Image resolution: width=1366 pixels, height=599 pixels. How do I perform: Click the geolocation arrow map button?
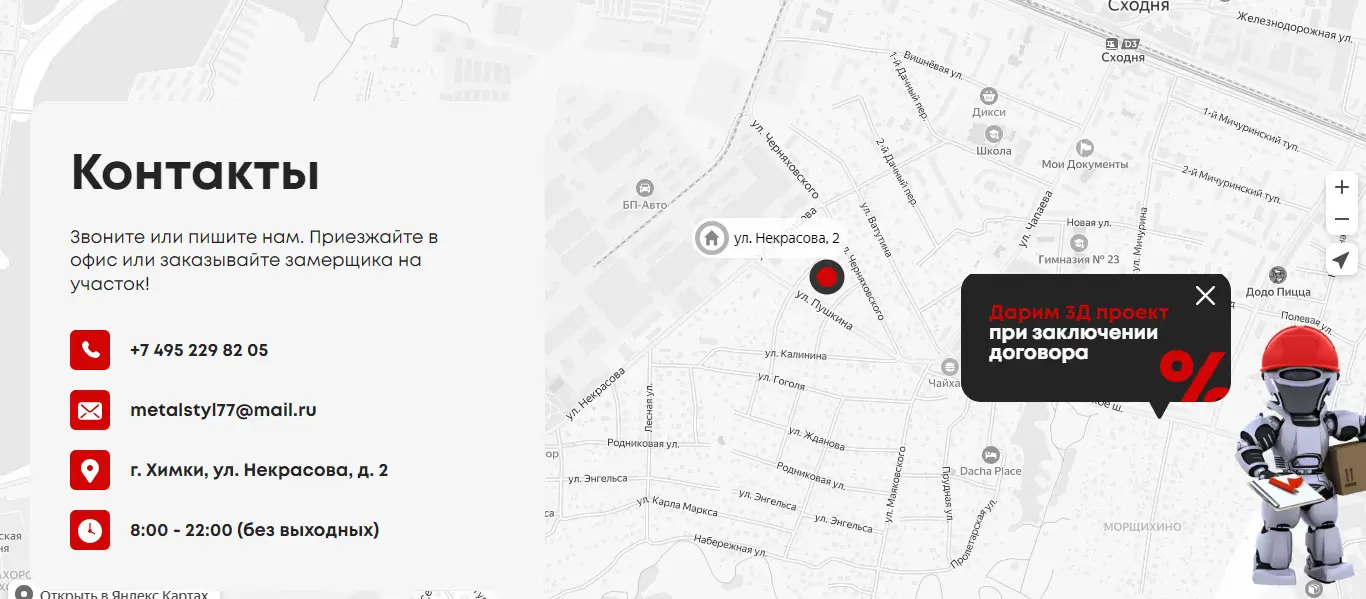pos(1342,260)
